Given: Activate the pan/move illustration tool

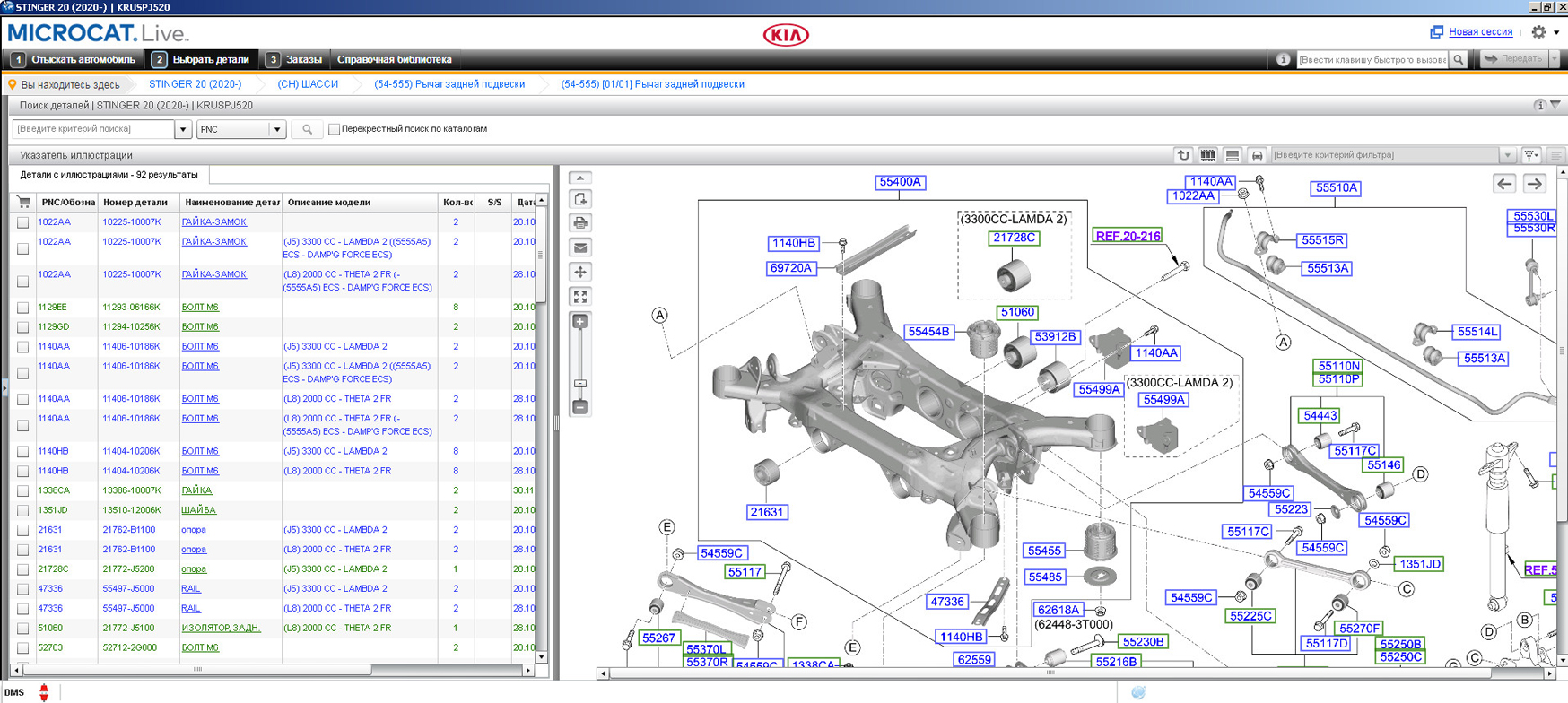Looking at the screenshot, I should [x=580, y=272].
